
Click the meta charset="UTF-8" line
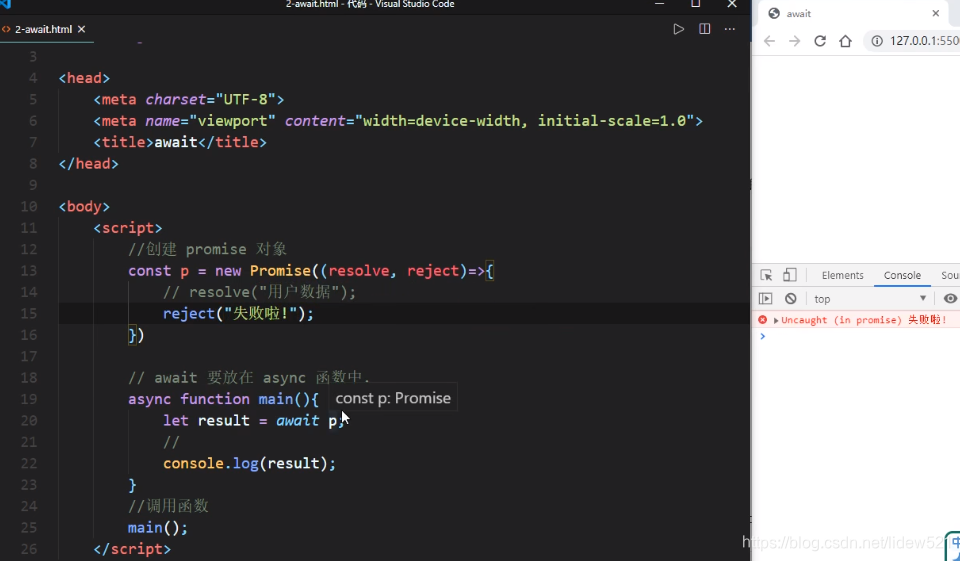[x=189, y=99]
